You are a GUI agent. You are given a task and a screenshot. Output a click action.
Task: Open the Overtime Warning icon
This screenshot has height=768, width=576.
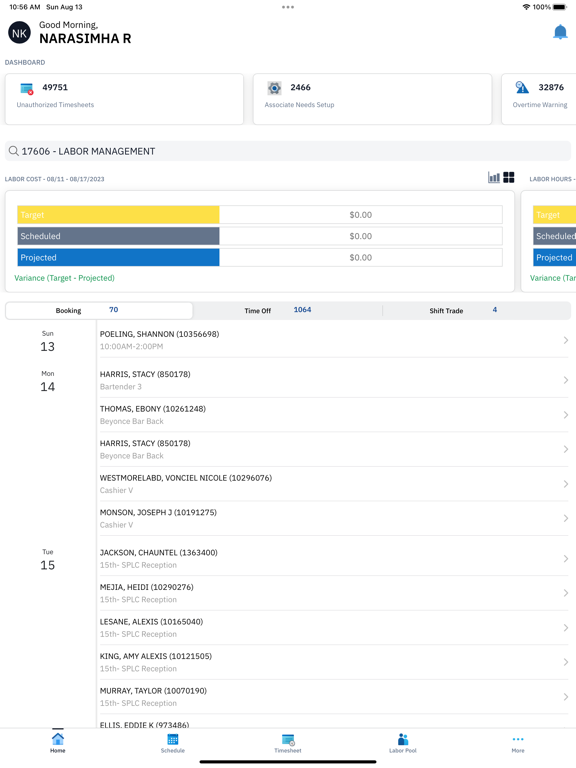[522, 87]
